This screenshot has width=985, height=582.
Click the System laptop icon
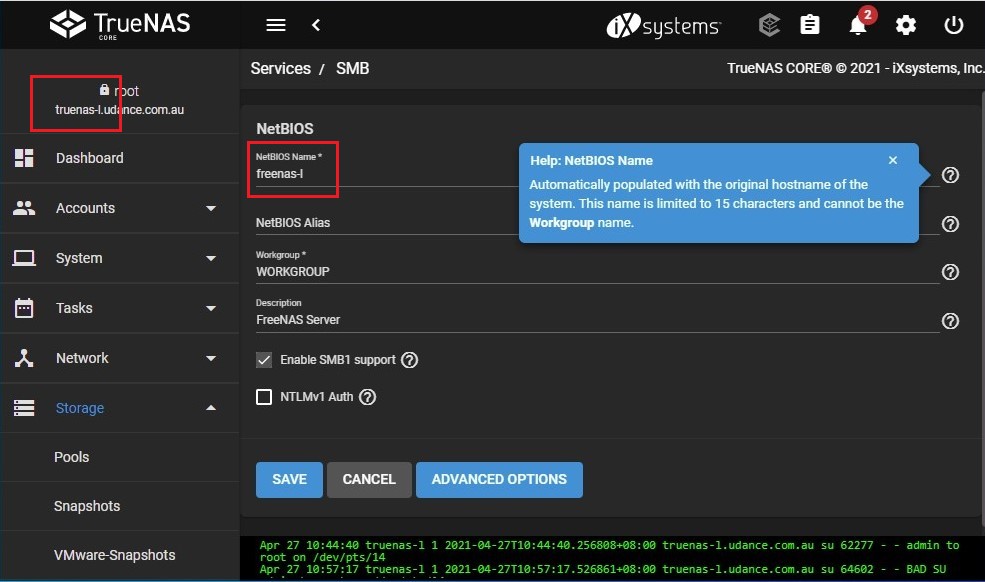pos(24,258)
